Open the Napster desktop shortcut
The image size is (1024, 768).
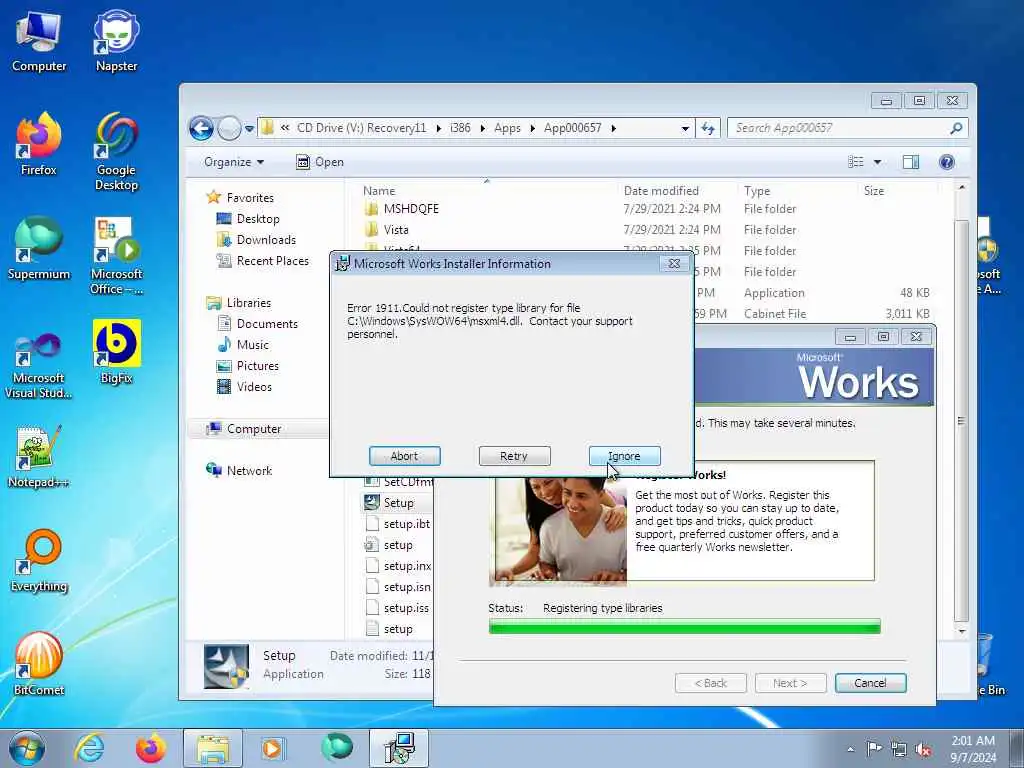tap(116, 40)
